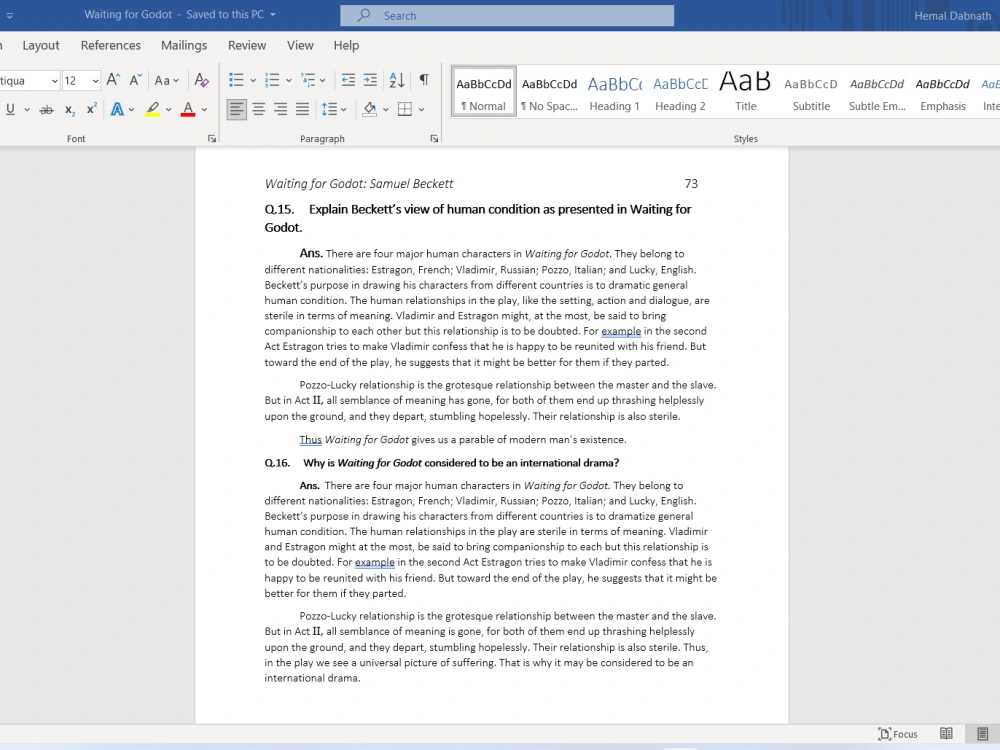The width and height of the screenshot is (1000, 750).
Task: Apply strikethrough formatting
Action: [47, 110]
